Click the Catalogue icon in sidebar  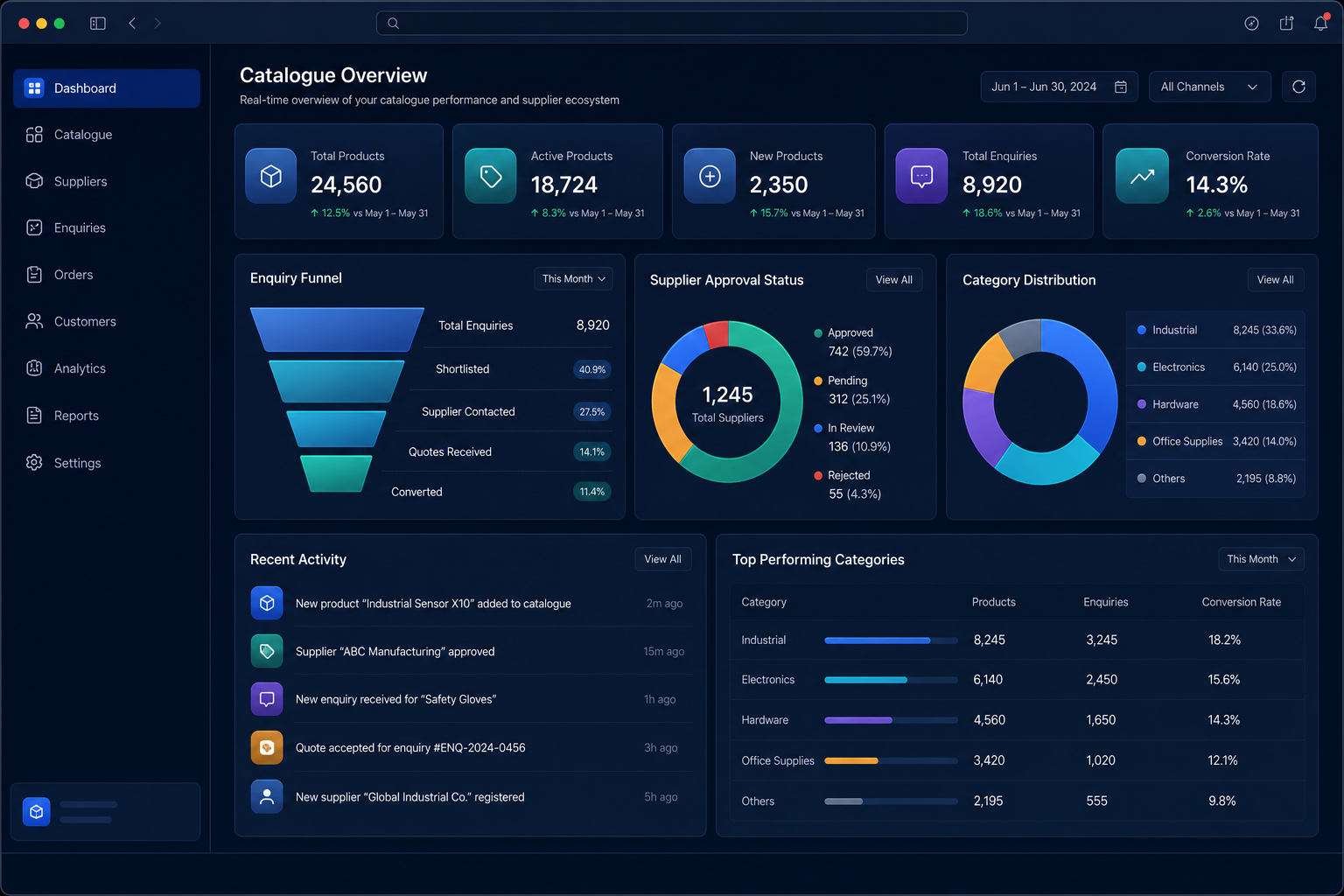[x=34, y=134]
